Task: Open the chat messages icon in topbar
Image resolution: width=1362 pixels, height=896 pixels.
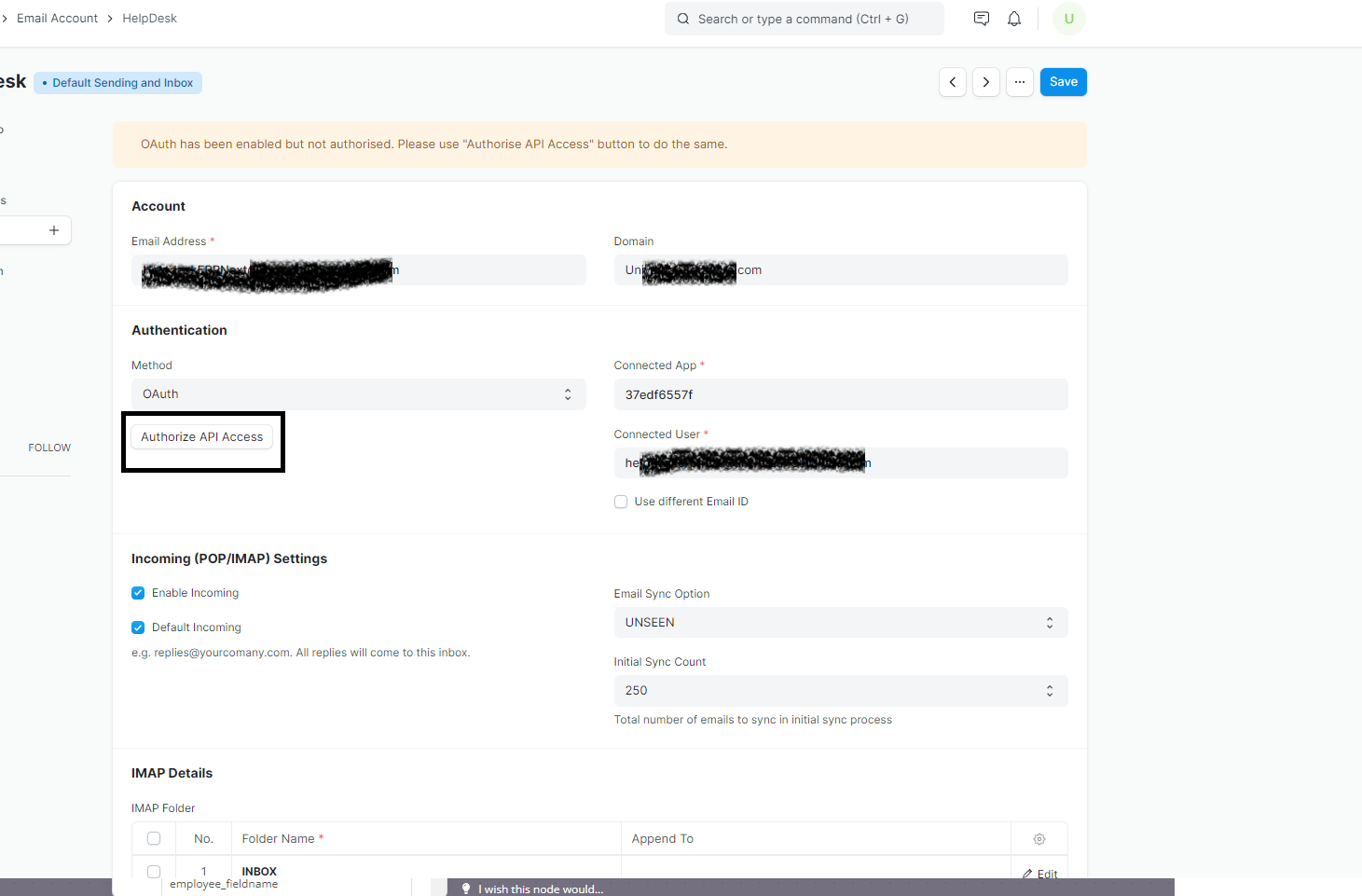Action: [981, 18]
